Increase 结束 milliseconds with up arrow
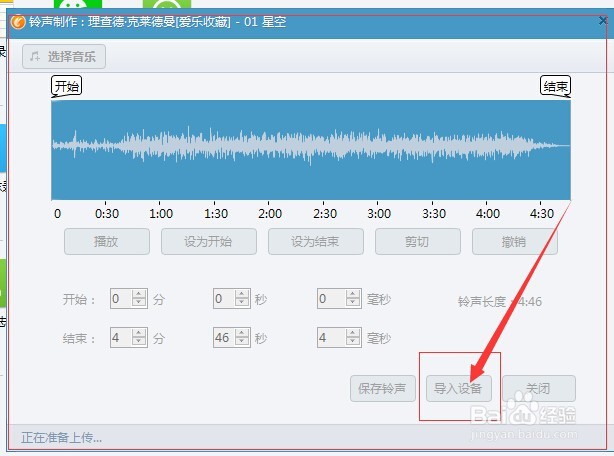 point(353,333)
